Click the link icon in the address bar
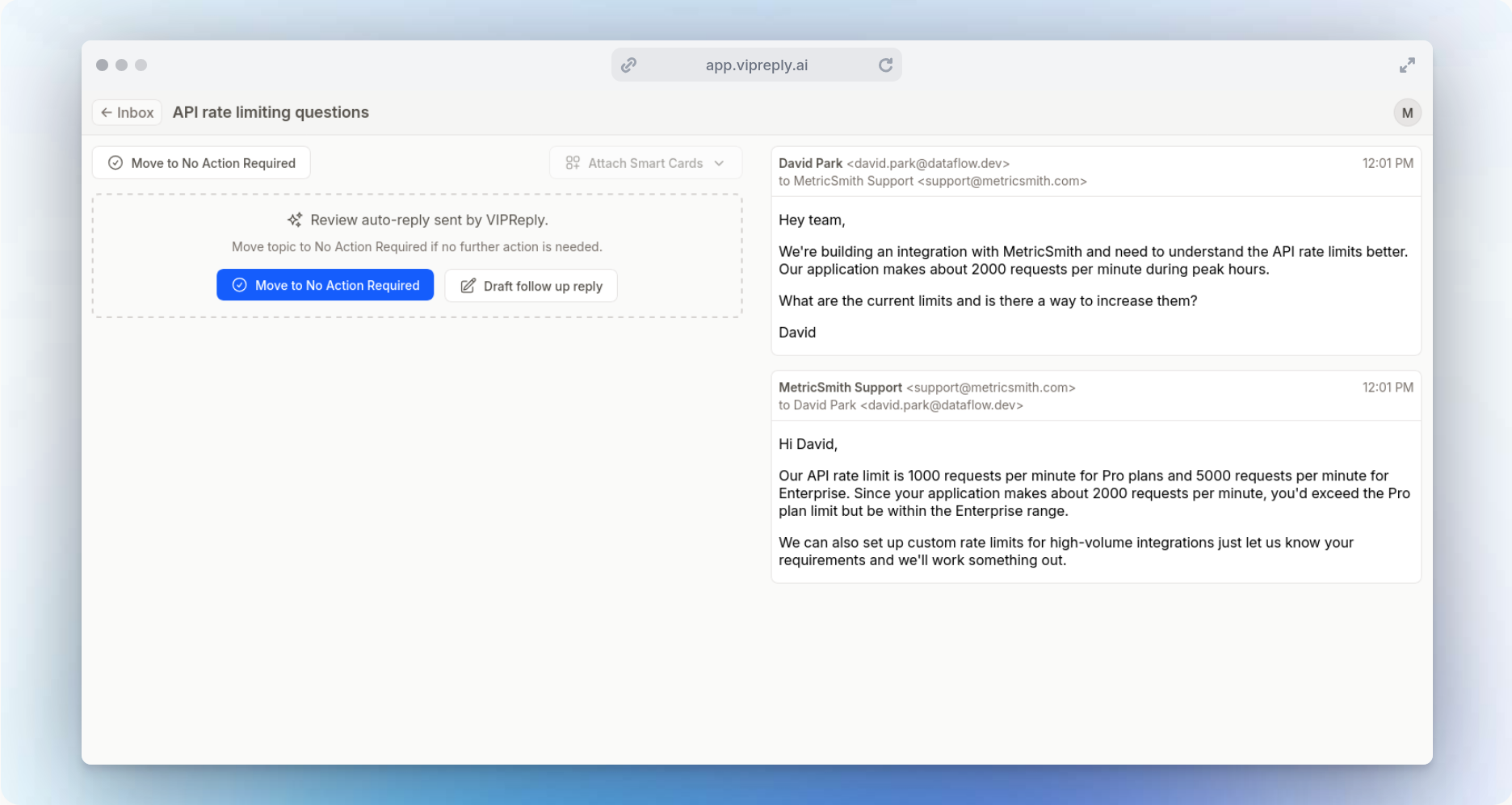1512x805 pixels. (x=628, y=65)
